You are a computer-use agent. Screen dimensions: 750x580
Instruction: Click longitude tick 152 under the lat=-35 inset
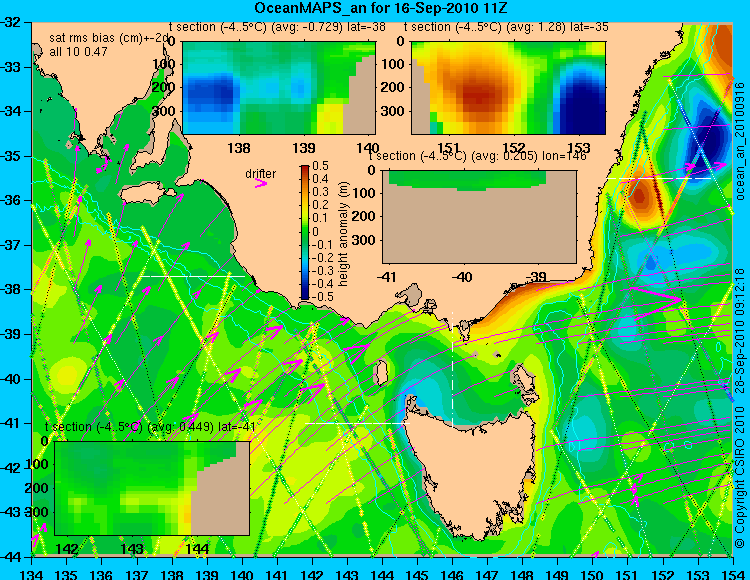514,148
